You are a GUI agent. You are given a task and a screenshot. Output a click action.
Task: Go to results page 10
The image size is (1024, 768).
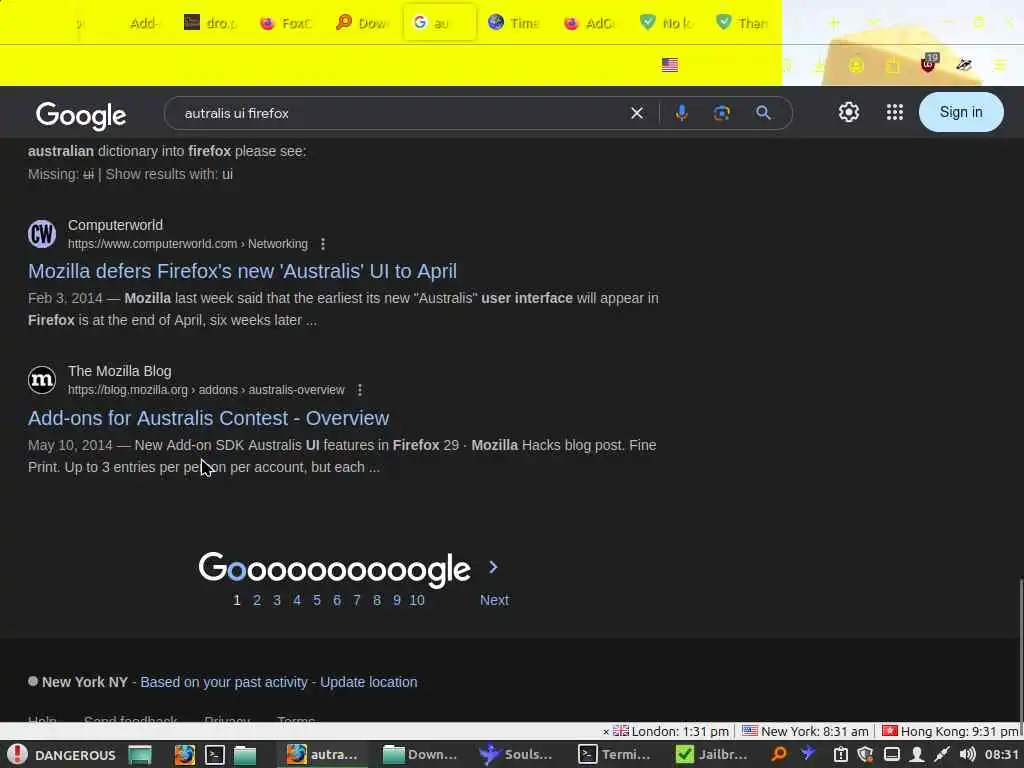417,600
